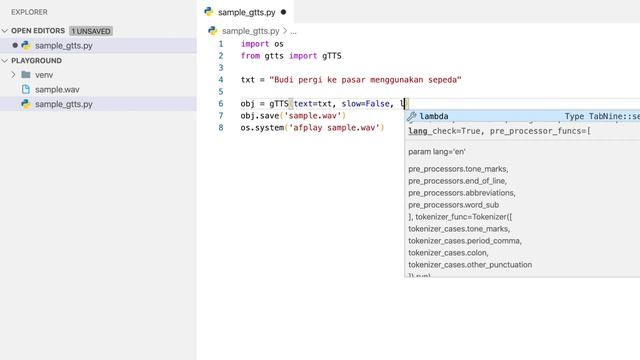Click os.system('afplay sample.wav') line
Viewport: 640px width, 360px height.
[312, 127]
